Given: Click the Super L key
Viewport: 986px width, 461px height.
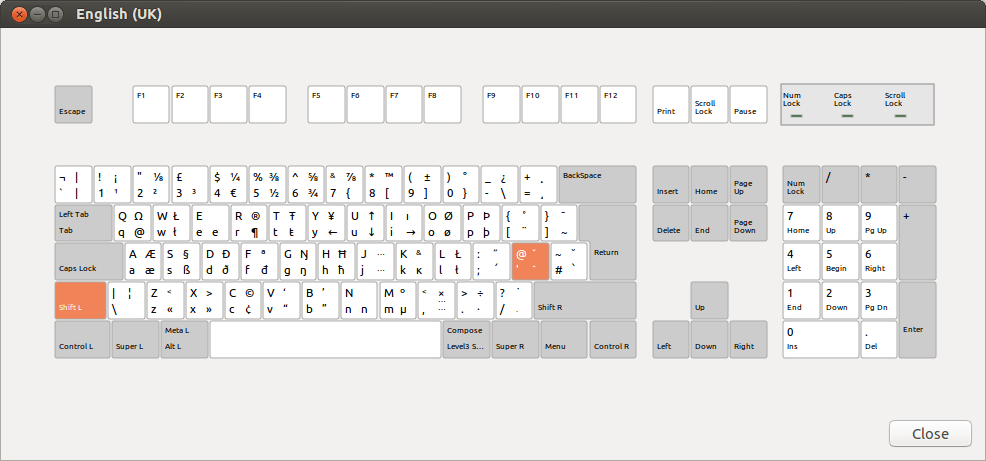Looking at the screenshot, I should 135,340.
